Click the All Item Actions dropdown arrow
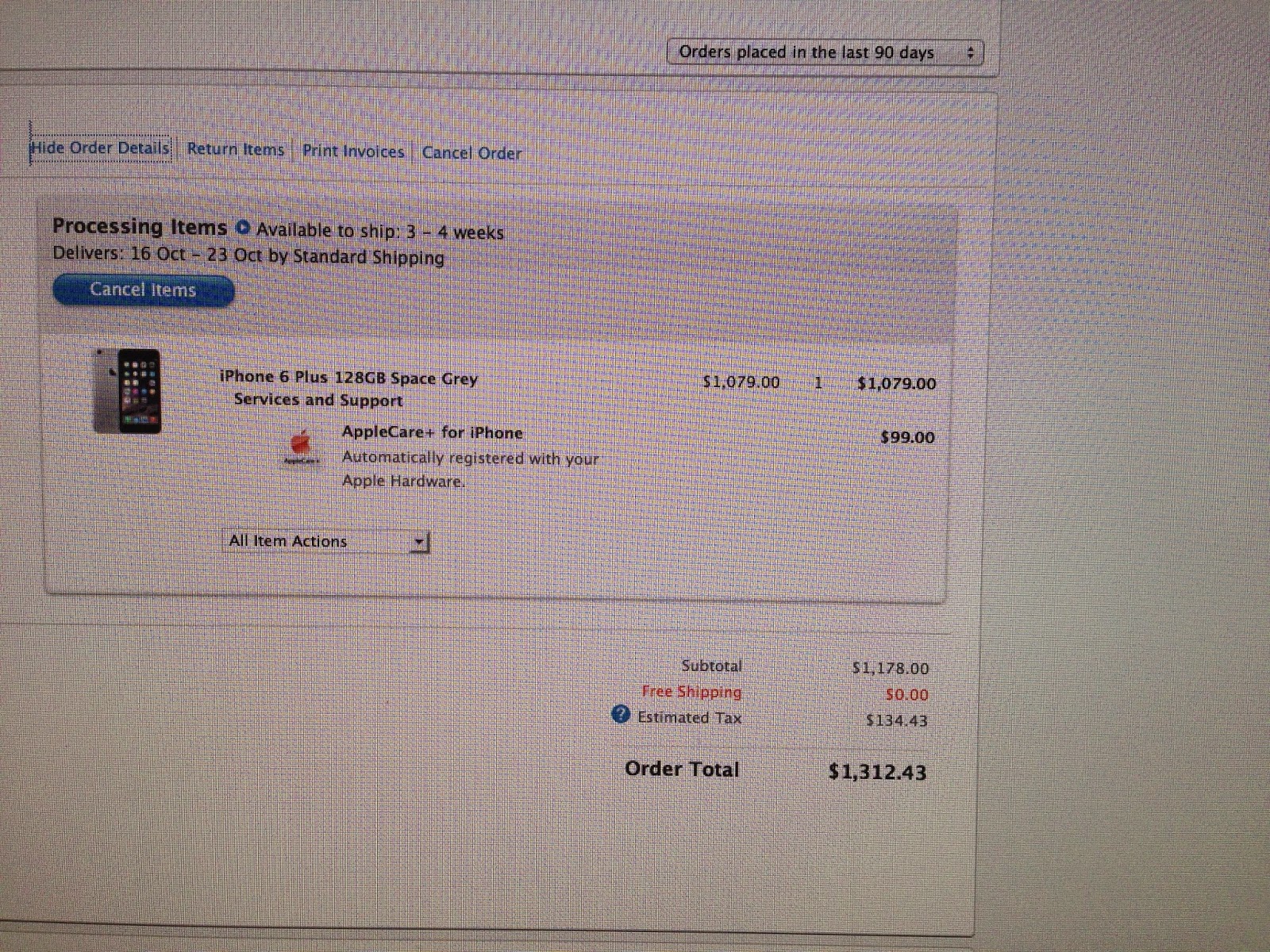 420,542
